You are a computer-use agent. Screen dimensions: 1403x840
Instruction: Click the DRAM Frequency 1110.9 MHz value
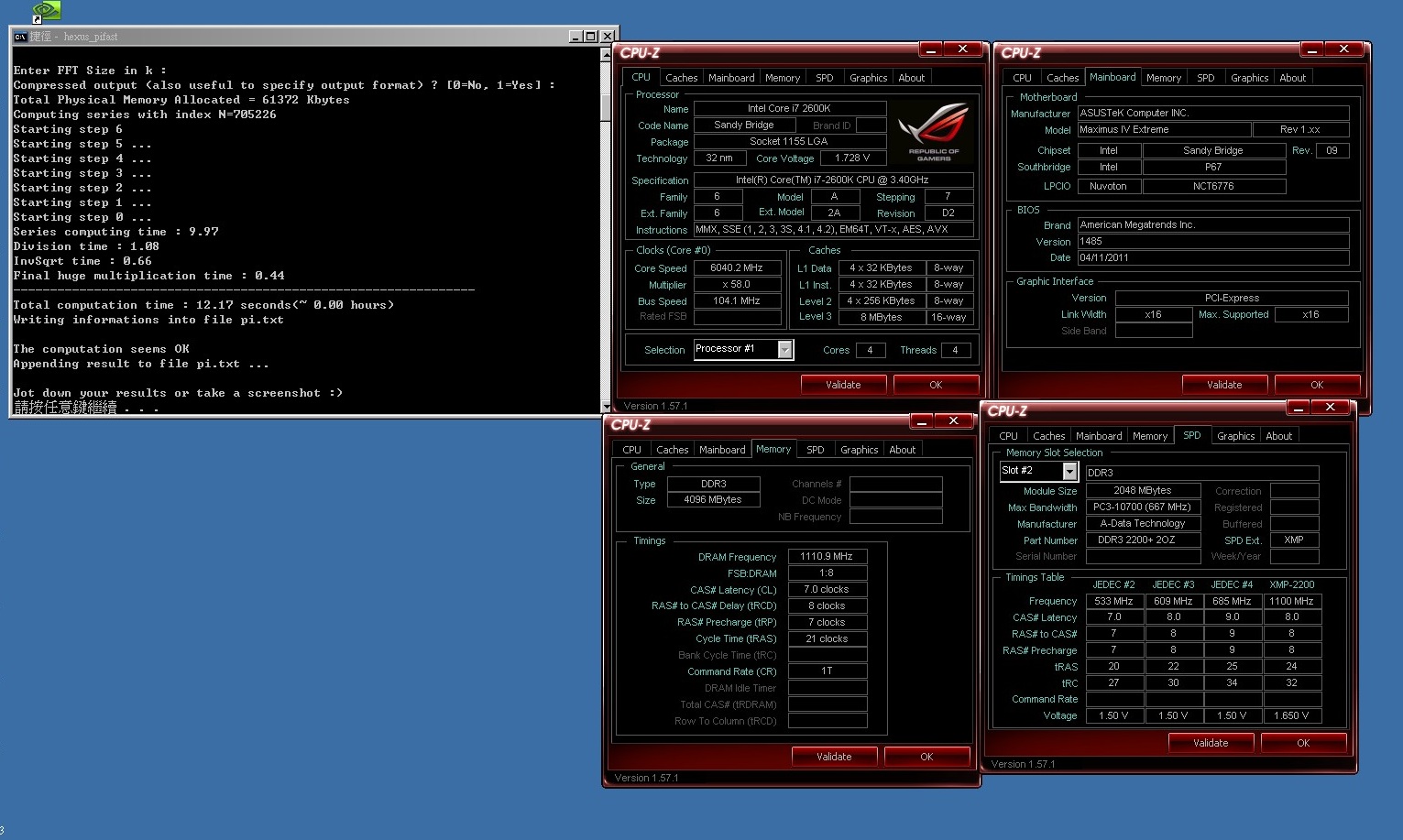(827, 556)
